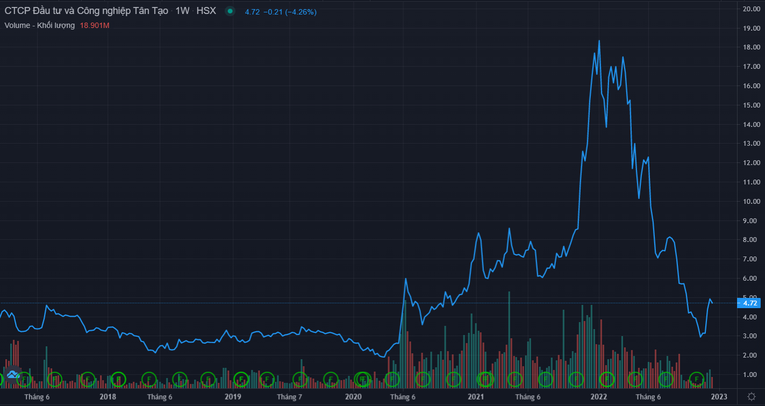Click the 10.00 level on price scale
Image resolution: width=765 pixels, height=406 pixels.
[750, 201]
